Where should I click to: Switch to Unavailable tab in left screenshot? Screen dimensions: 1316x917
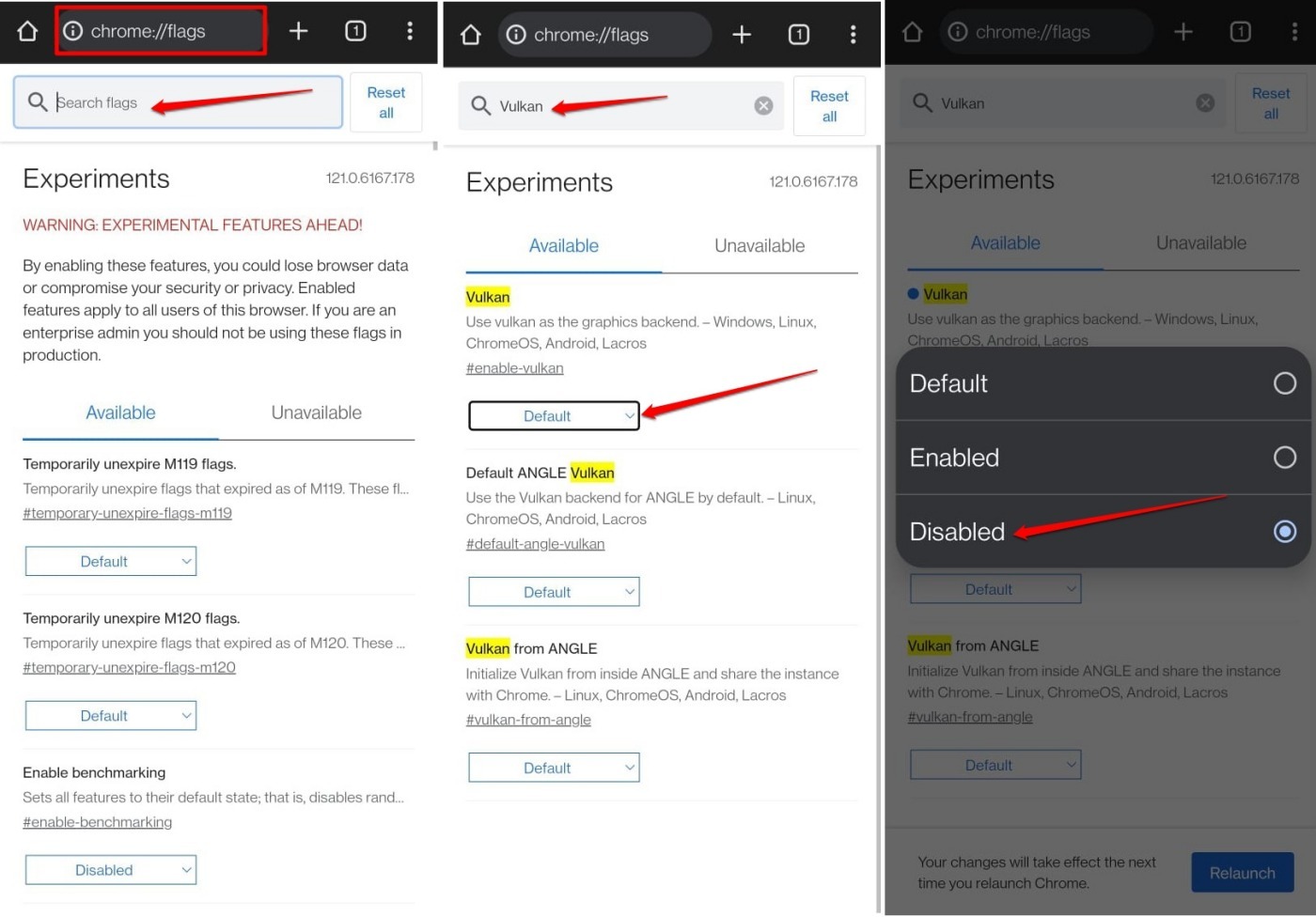pyautogui.click(x=317, y=413)
